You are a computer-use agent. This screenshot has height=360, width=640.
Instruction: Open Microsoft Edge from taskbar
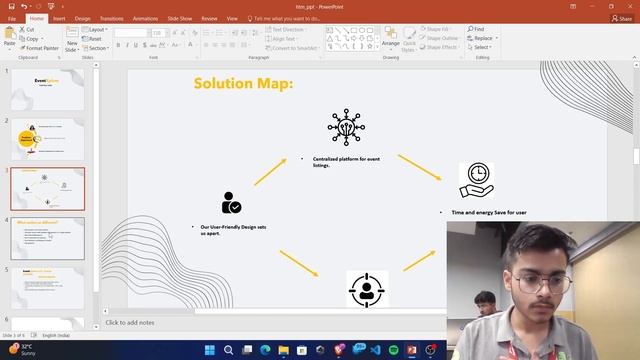coord(265,350)
